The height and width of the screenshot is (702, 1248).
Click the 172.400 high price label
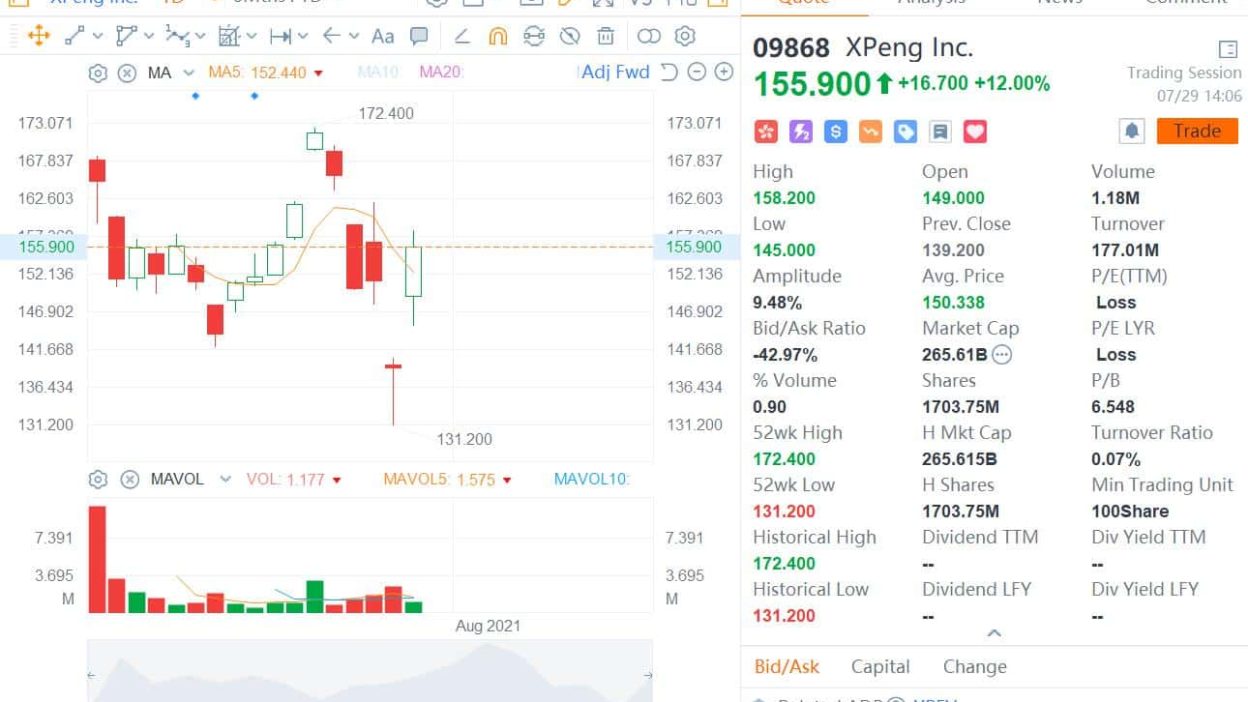pos(386,113)
